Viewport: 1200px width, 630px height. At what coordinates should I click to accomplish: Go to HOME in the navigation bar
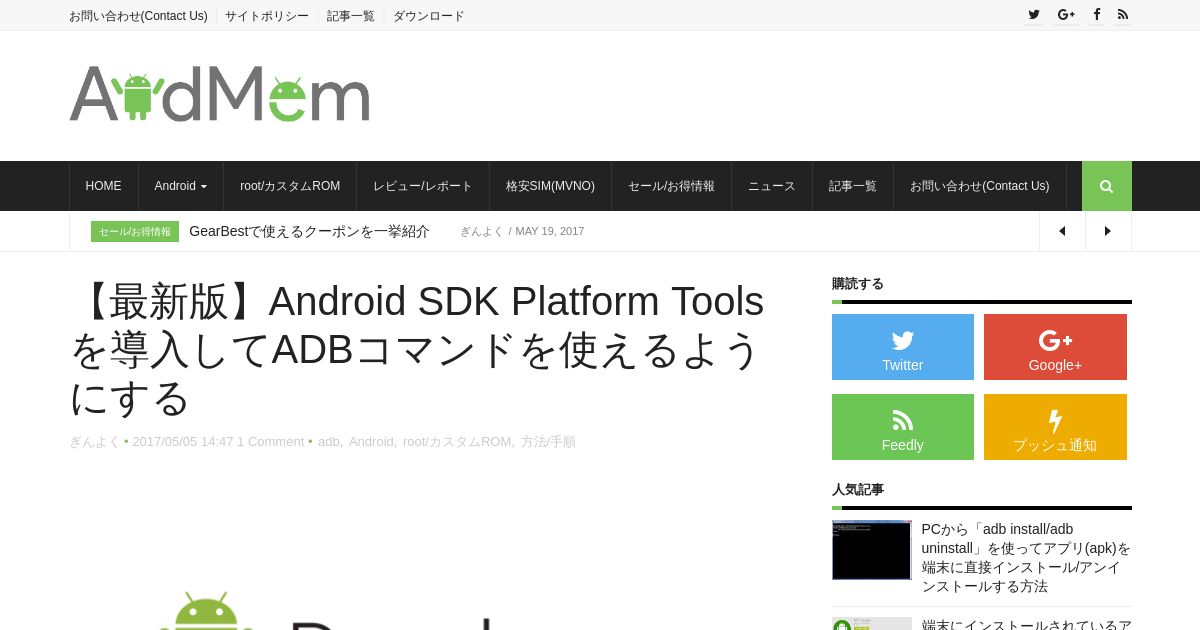[x=104, y=186]
